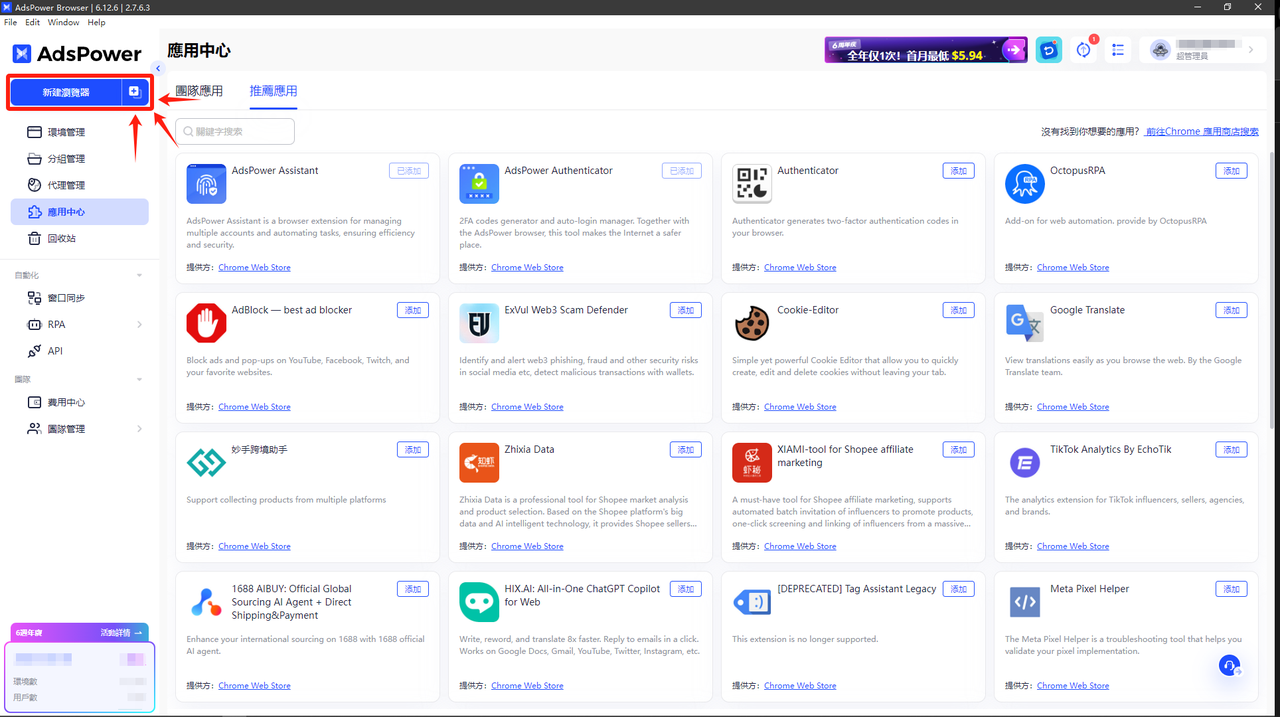The width and height of the screenshot is (1280, 717).
Task: Click the blue support chat bubble icon
Action: click(x=1229, y=665)
